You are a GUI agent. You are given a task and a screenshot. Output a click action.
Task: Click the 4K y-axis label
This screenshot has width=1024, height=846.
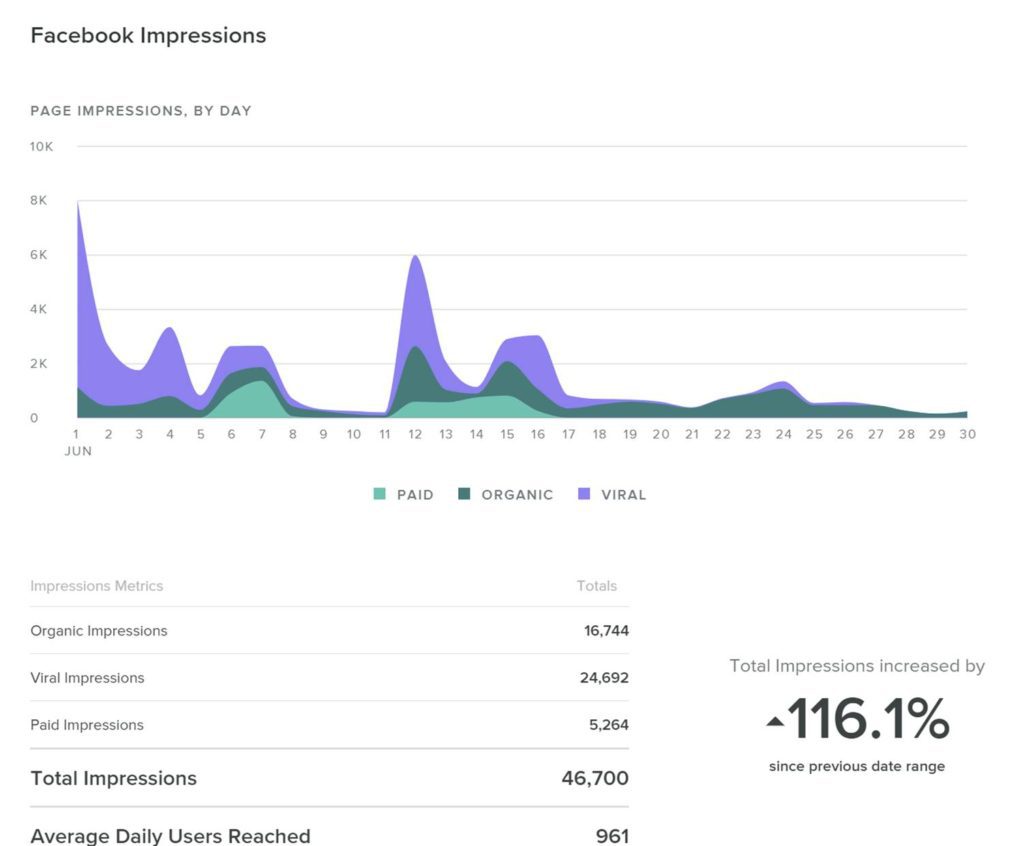(39, 309)
